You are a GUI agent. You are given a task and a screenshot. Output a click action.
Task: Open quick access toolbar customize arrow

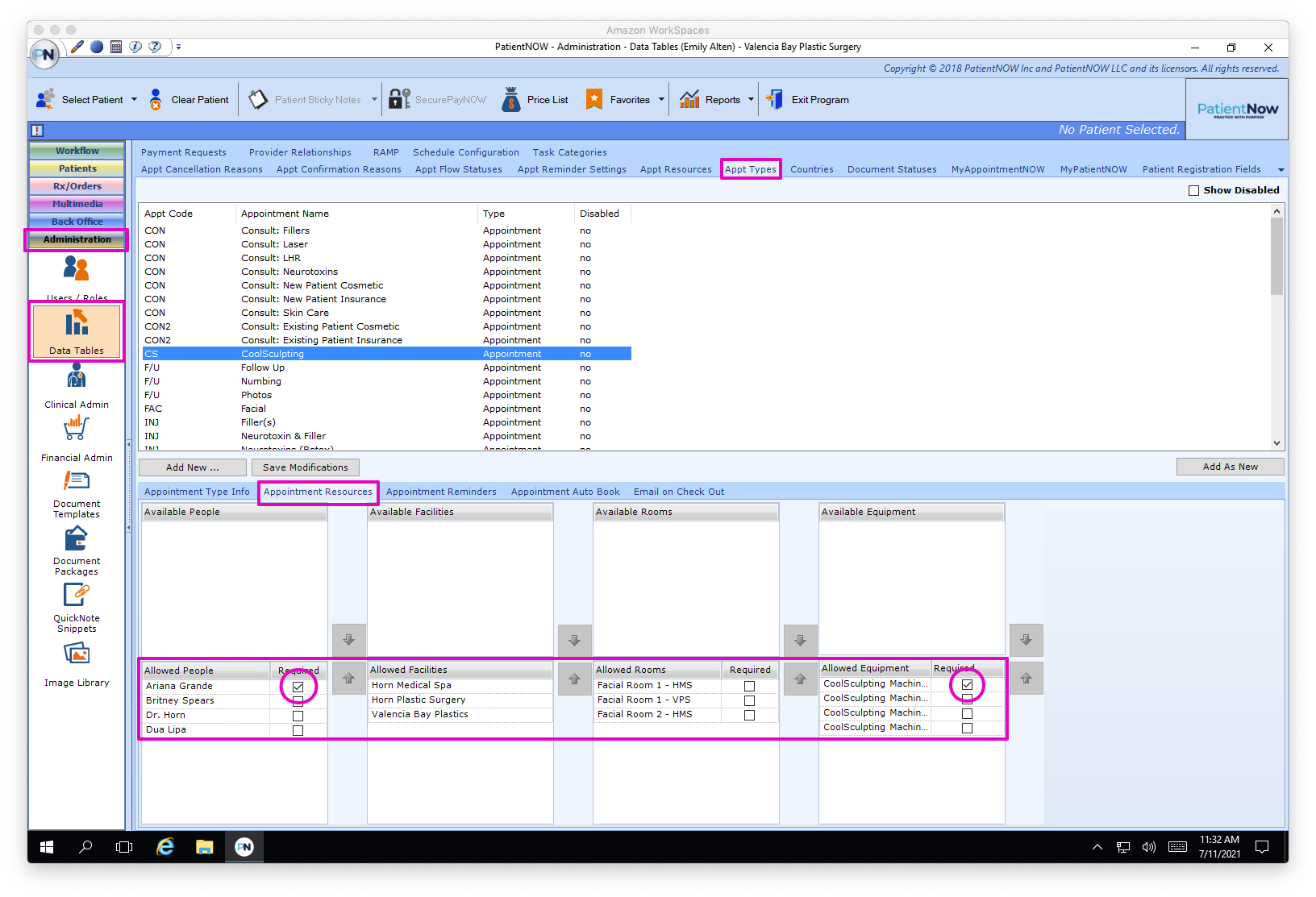pyautogui.click(x=178, y=47)
